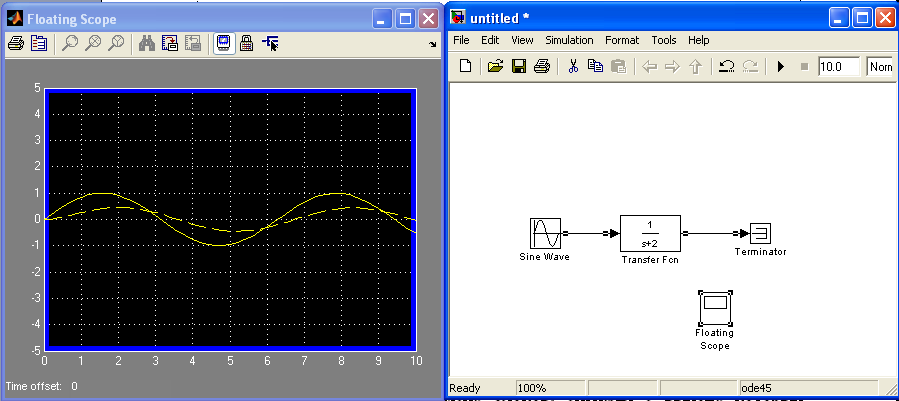
Task: Click the 'Terminator' block label
Action: click(760, 252)
